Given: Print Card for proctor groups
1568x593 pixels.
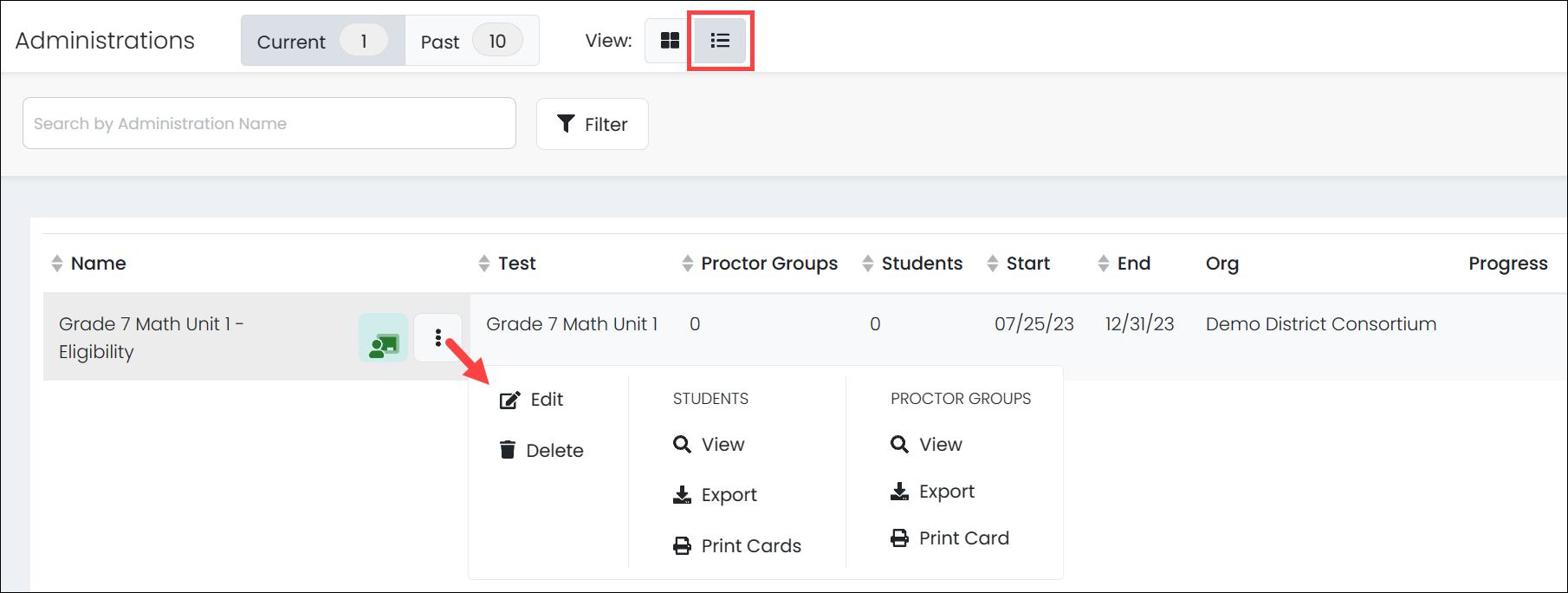Looking at the screenshot, I should (x=949, y=538).
